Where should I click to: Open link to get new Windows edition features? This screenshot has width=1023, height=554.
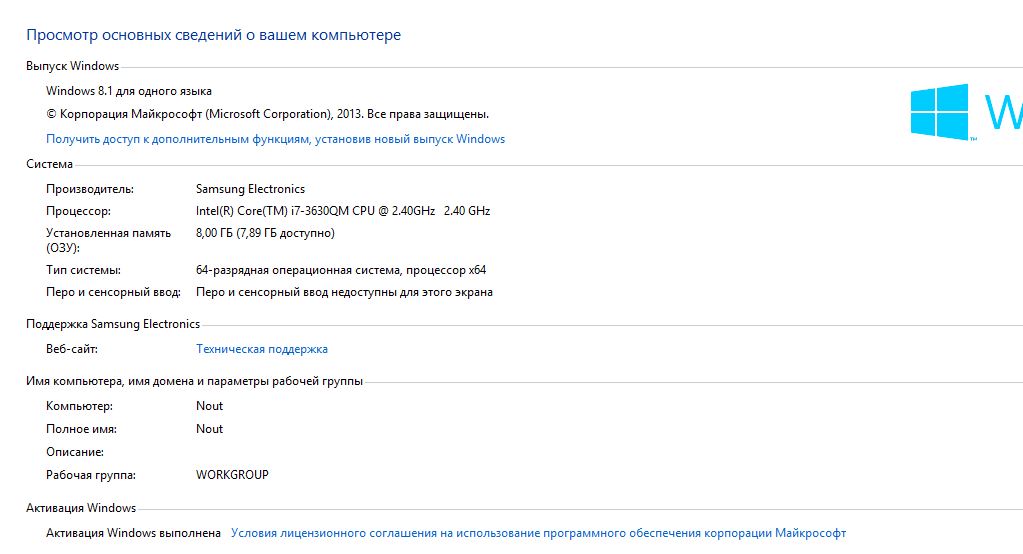(x=275, y=139)
